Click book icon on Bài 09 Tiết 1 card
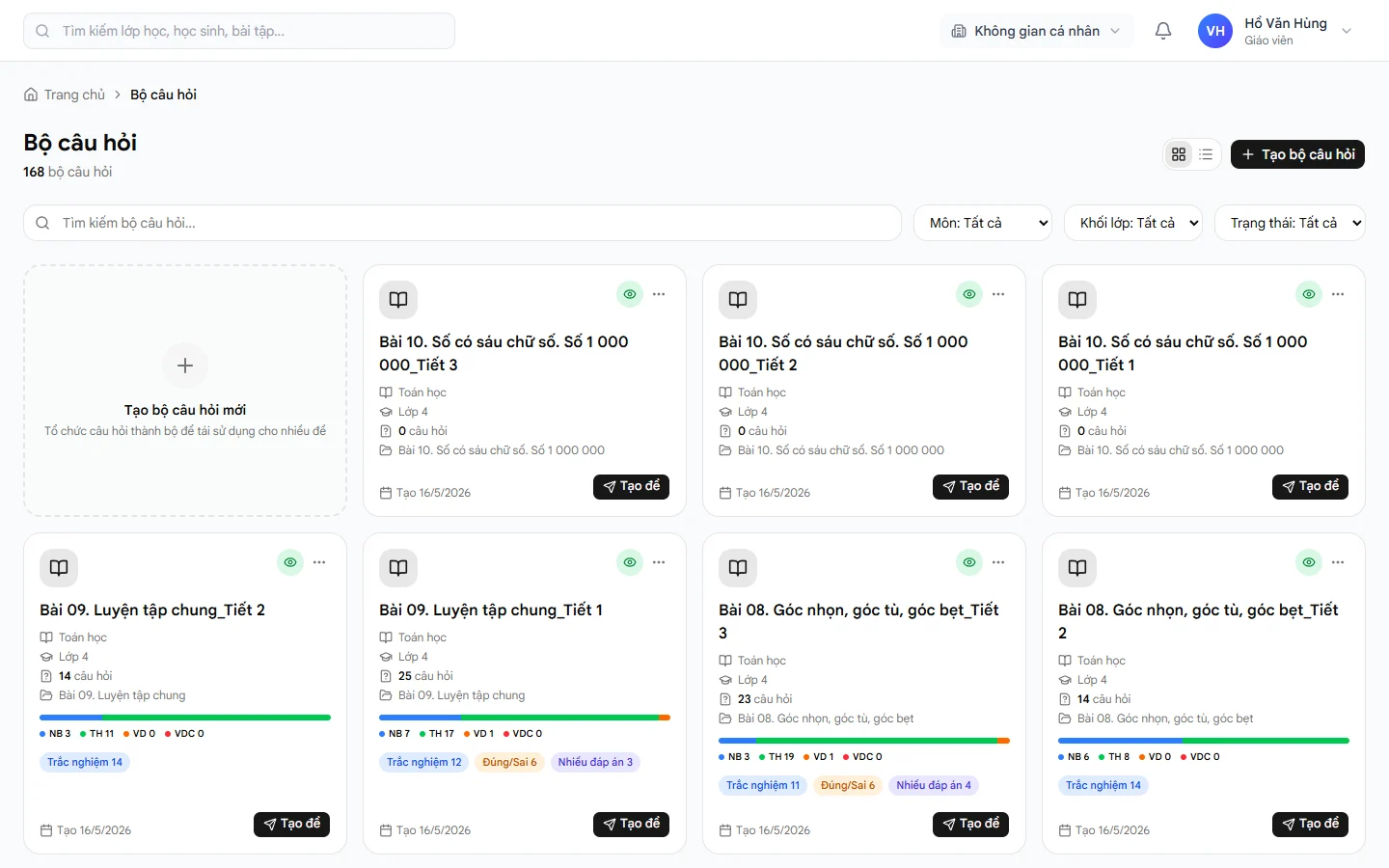This screenshot has height=868, width=1389. [x=398, y=568]
